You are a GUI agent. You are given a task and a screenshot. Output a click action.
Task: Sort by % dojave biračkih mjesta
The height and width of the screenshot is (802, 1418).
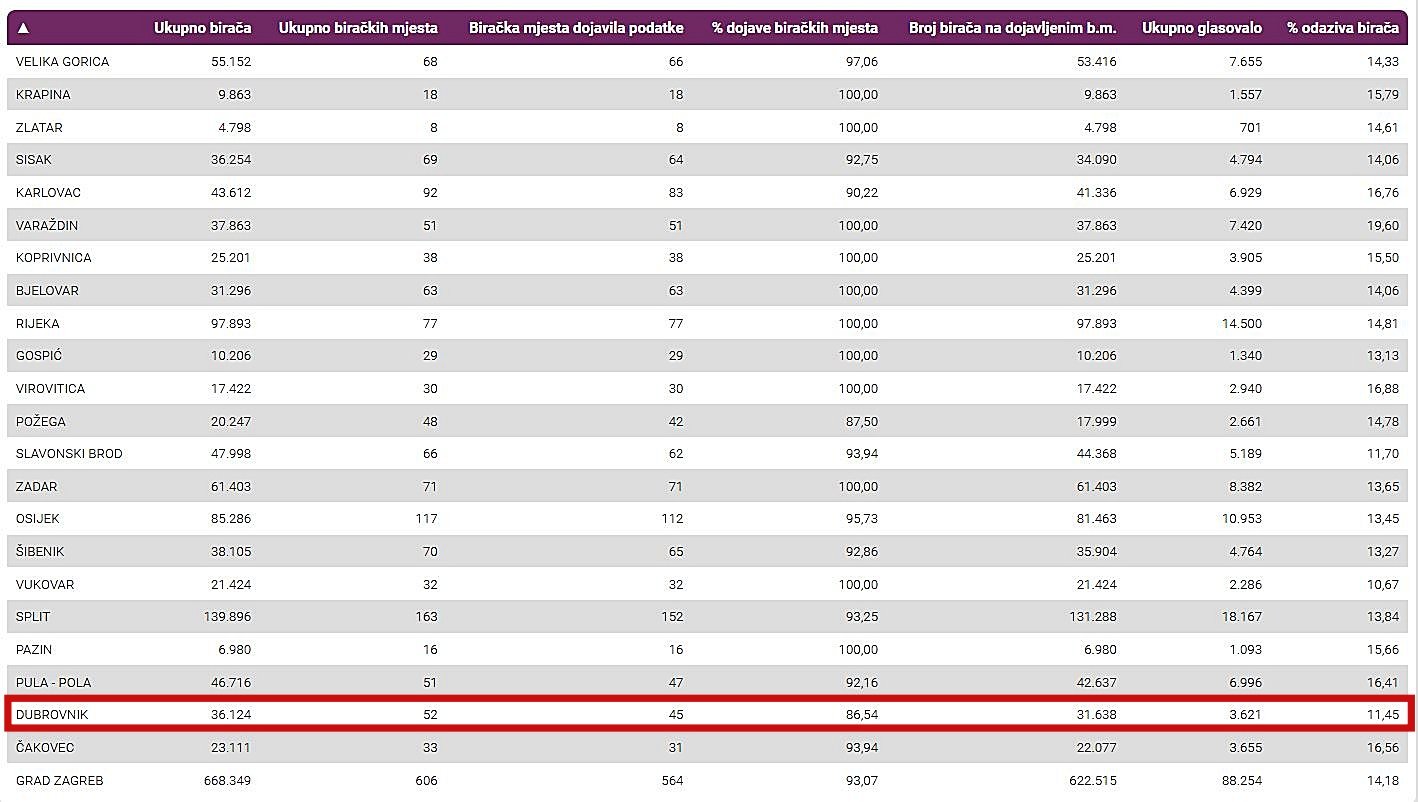click(794, 28)
